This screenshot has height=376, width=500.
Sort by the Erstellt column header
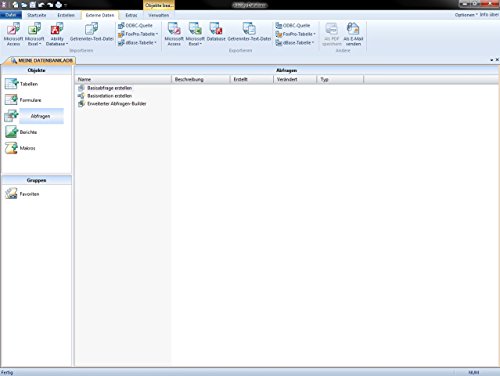pyautogui.click(x=251, y=79)
